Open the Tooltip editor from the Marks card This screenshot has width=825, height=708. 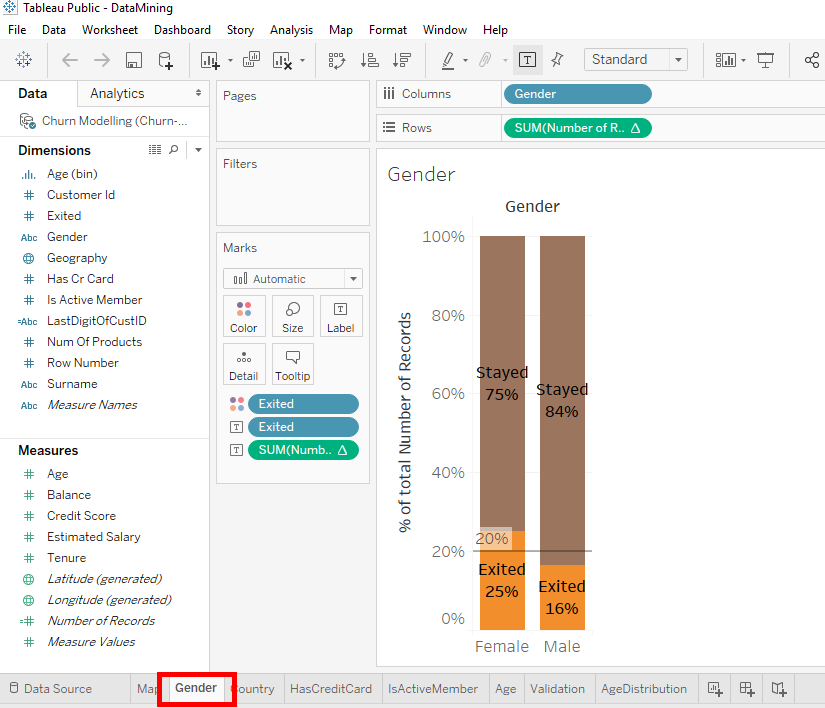coord(292,364)
